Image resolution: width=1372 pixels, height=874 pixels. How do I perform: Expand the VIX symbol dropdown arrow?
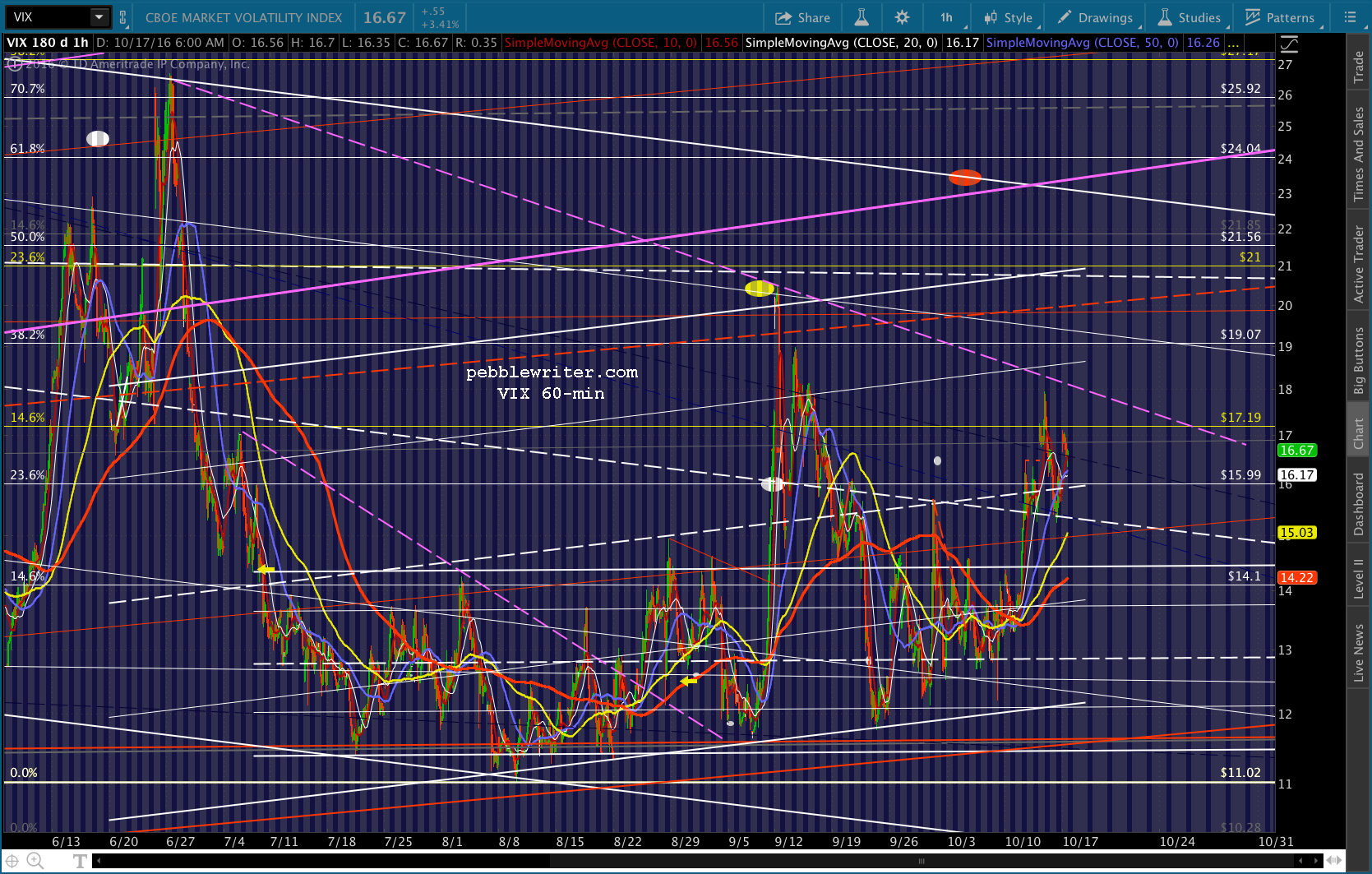point(99,17)
